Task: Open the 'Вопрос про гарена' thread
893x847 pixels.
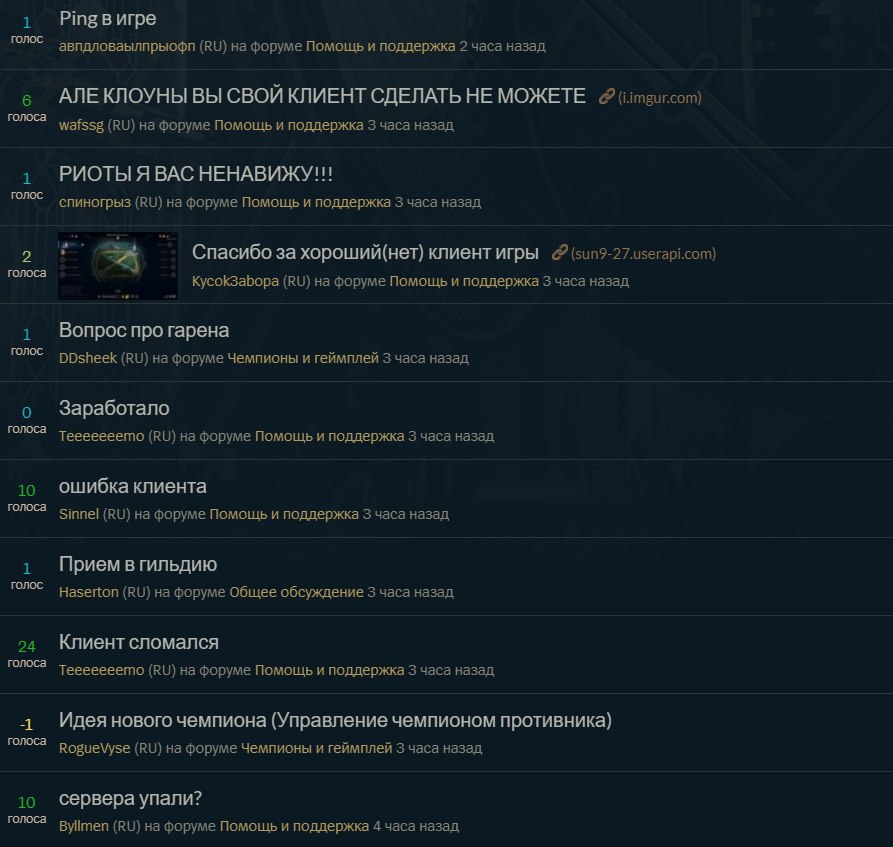Action: point(144,330)
